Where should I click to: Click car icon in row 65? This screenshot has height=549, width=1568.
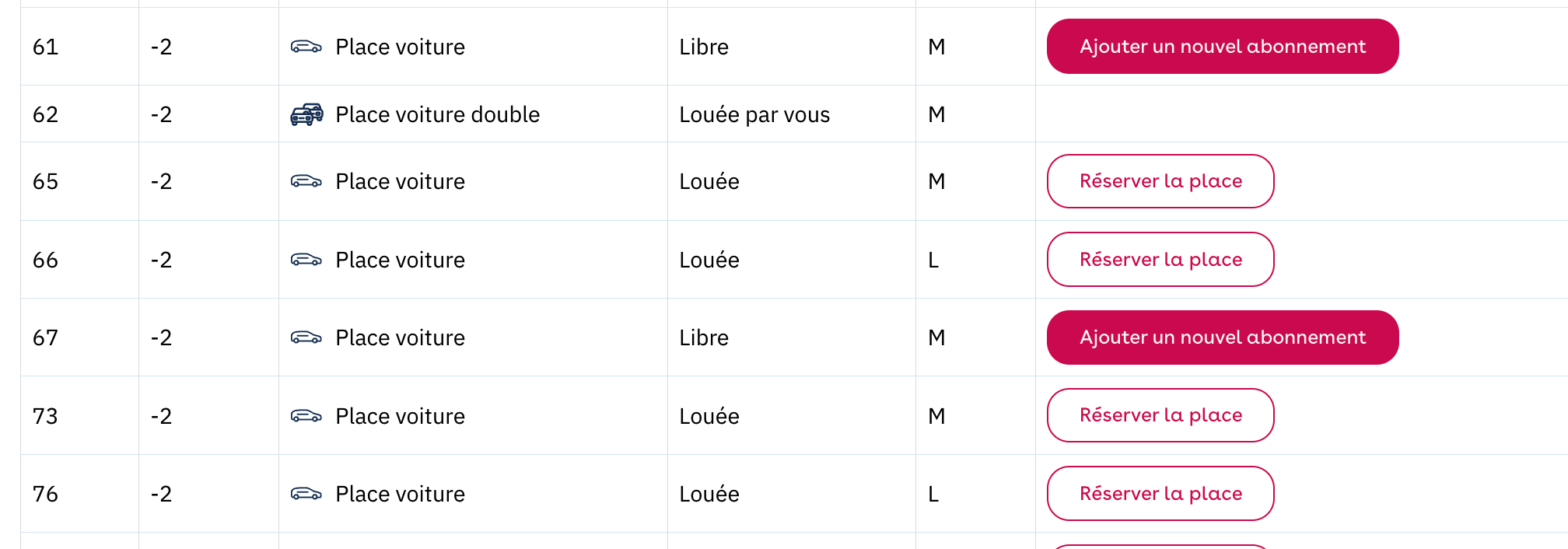[x=306, y=181]
